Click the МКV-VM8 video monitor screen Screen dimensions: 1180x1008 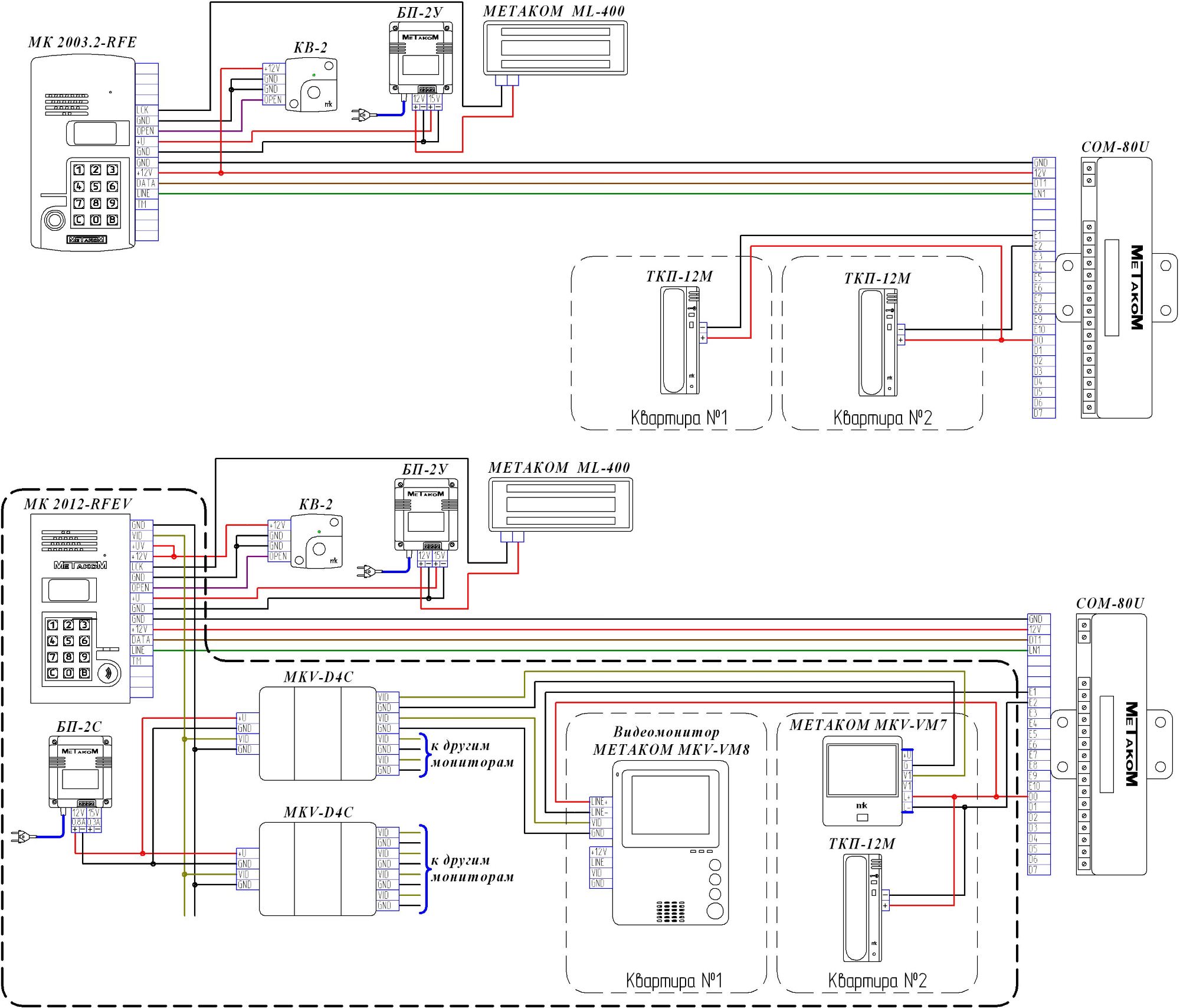(670, 804)
